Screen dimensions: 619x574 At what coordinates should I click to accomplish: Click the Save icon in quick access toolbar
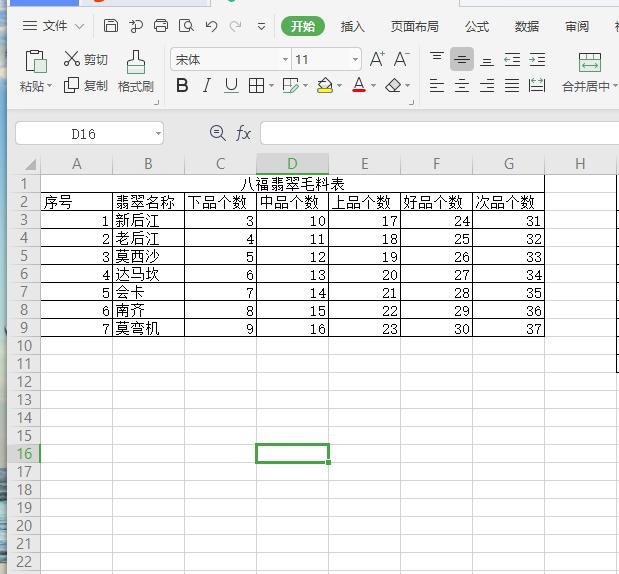[111, 26]
